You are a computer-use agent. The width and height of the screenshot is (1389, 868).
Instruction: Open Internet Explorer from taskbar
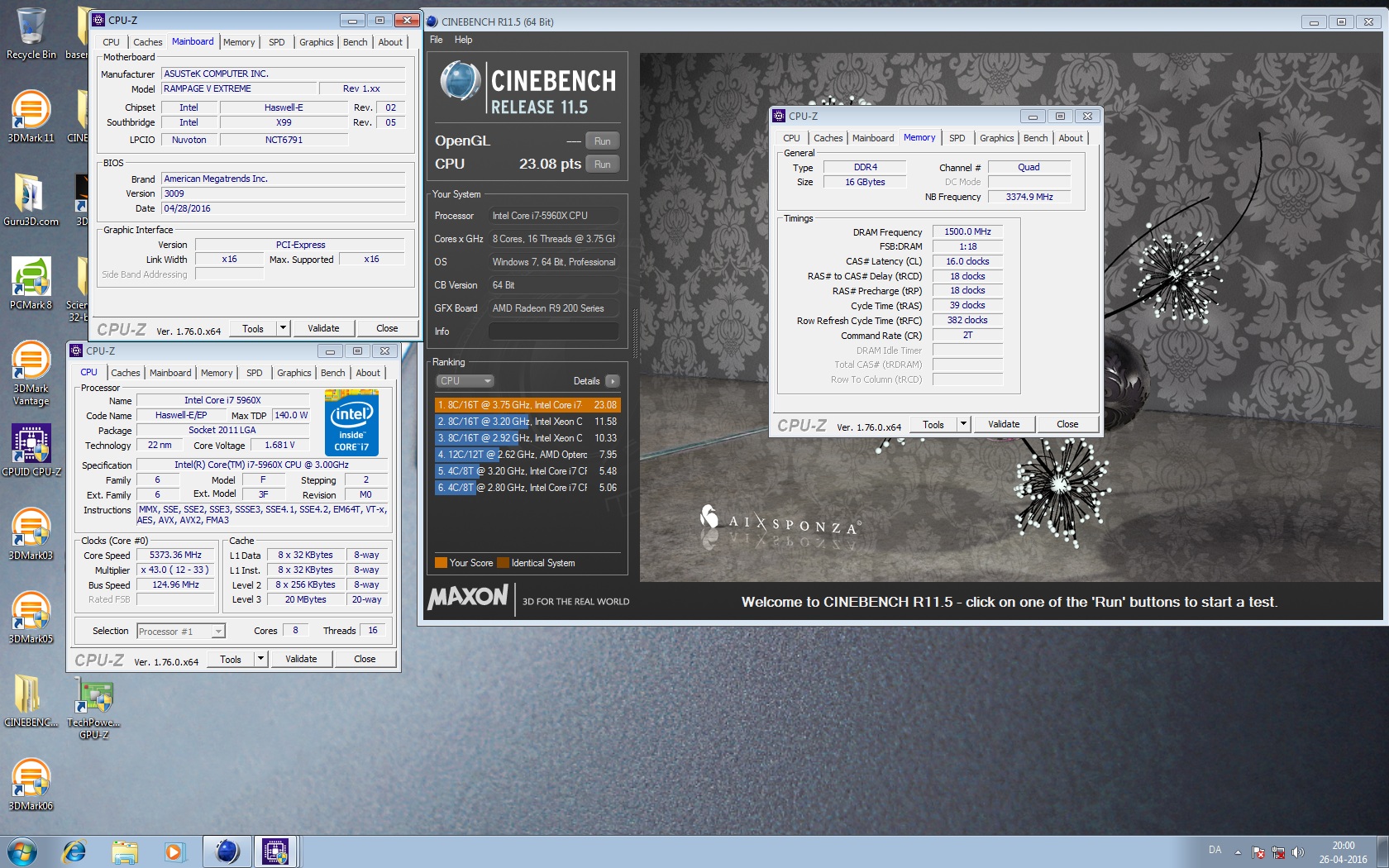coord(74,851)
